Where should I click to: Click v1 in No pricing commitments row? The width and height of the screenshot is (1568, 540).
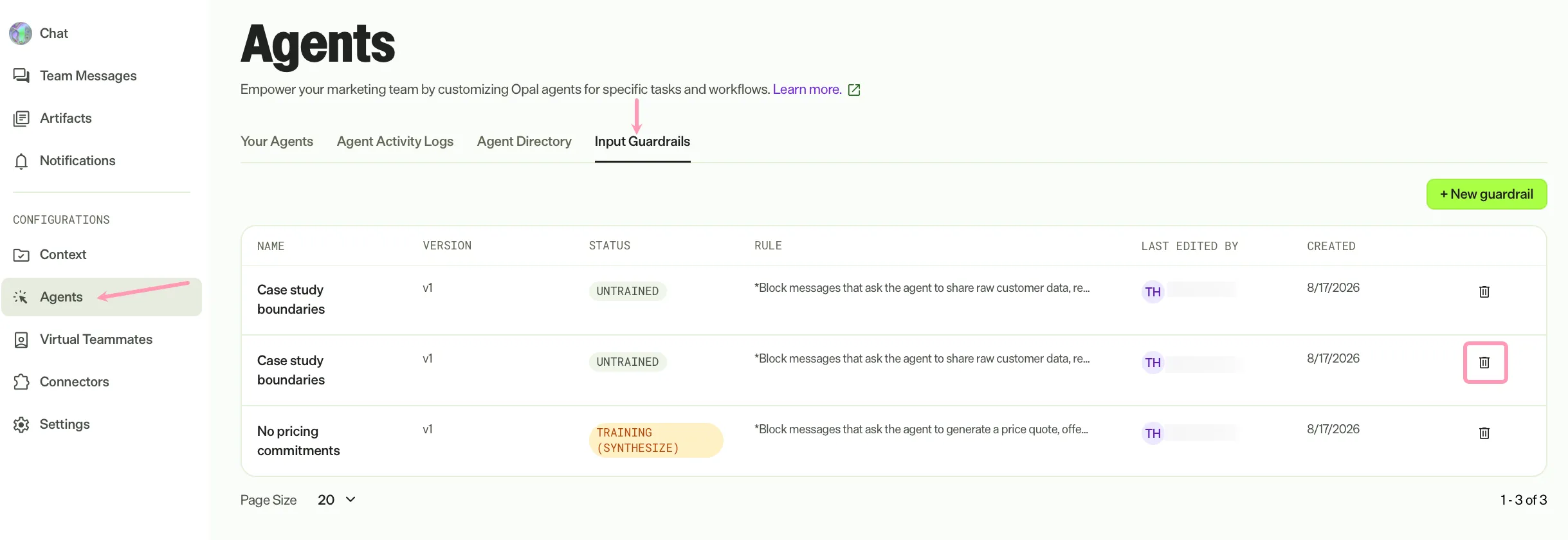pos(428,429)
